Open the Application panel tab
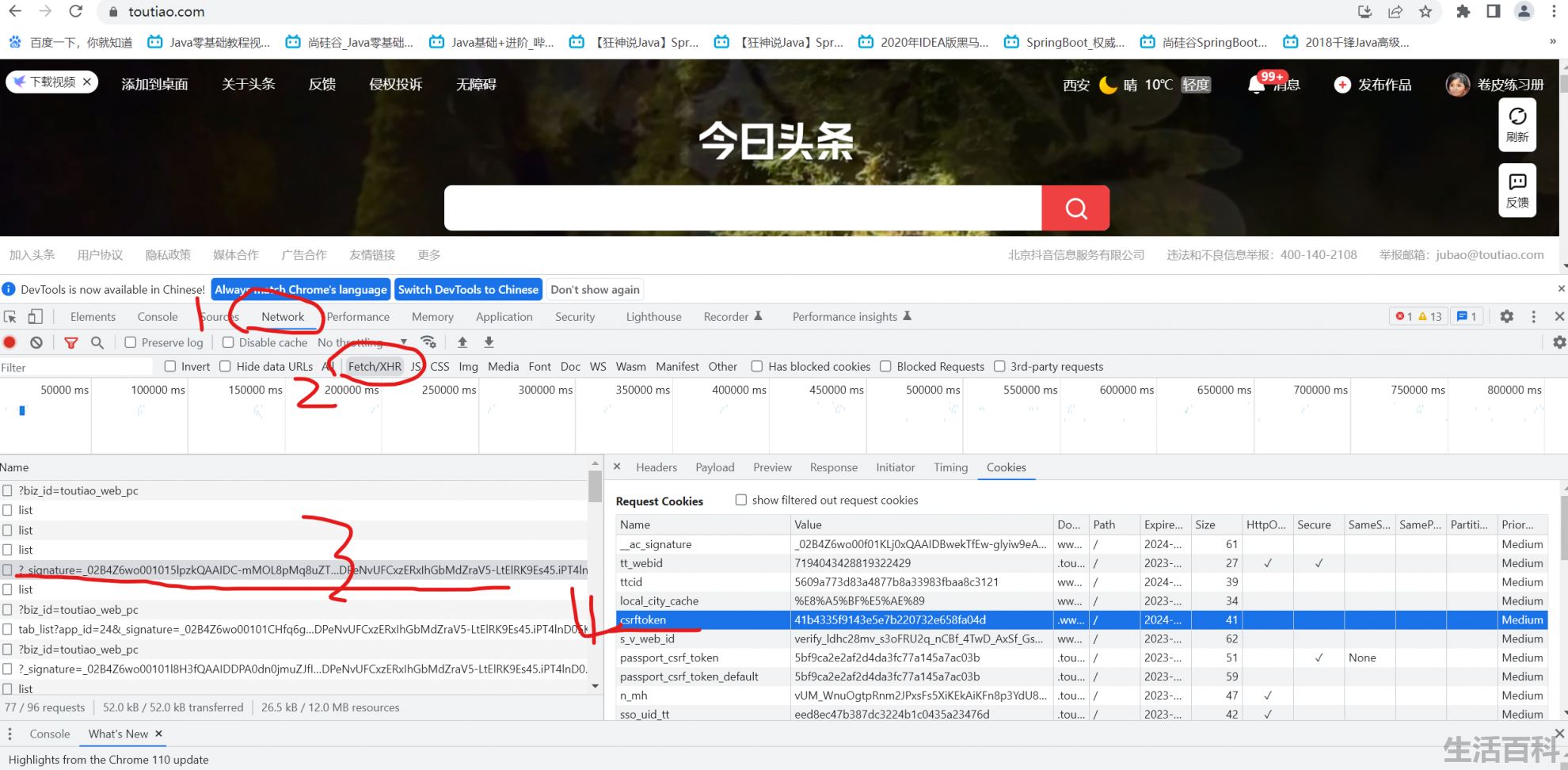Screen dimensions: 1568x770 tap(504, 317)
